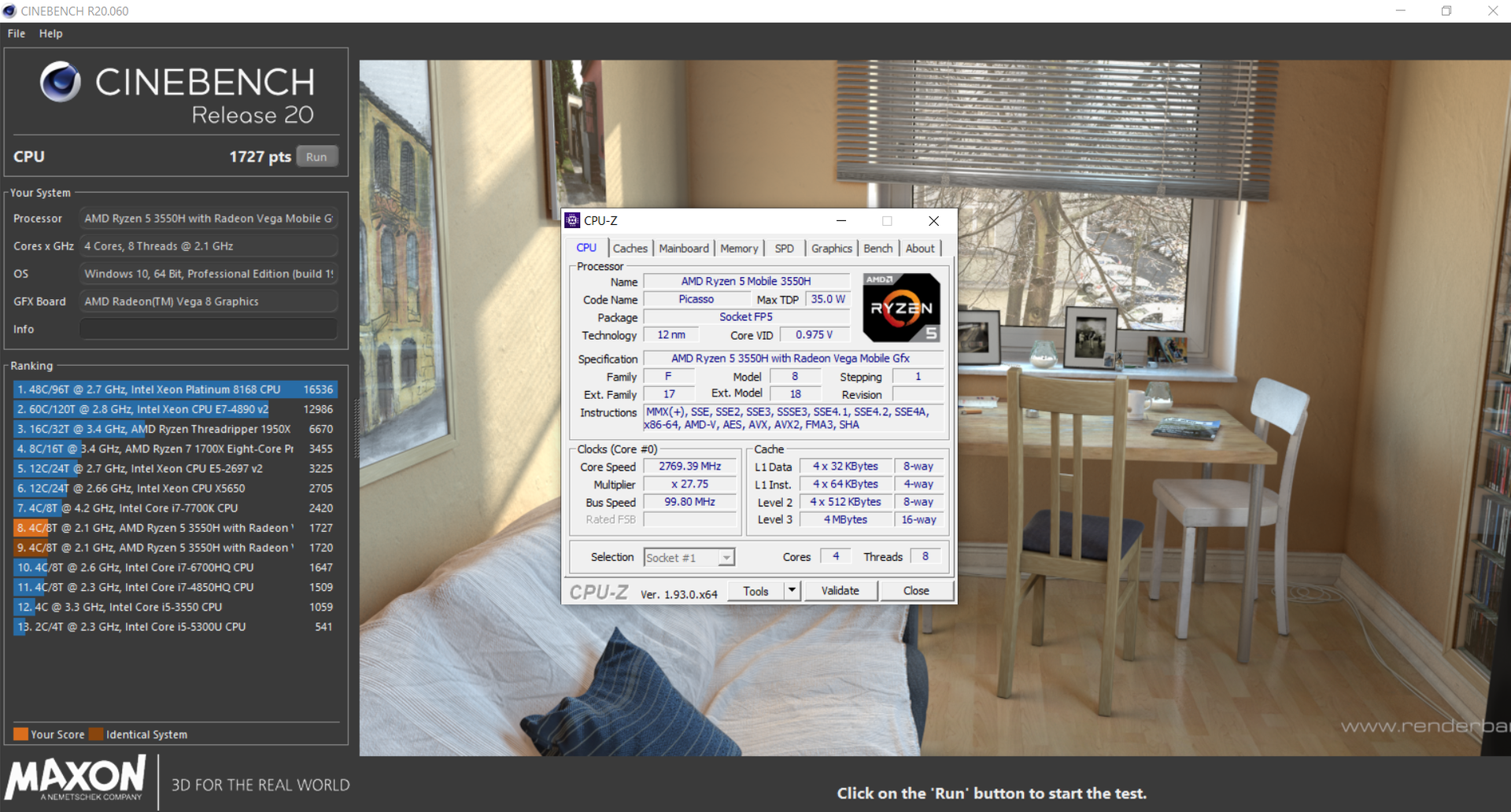Select ranking row Intel Xeon CPU E7-4890 v2
The image size is (1511, 812).
point(175,409)
